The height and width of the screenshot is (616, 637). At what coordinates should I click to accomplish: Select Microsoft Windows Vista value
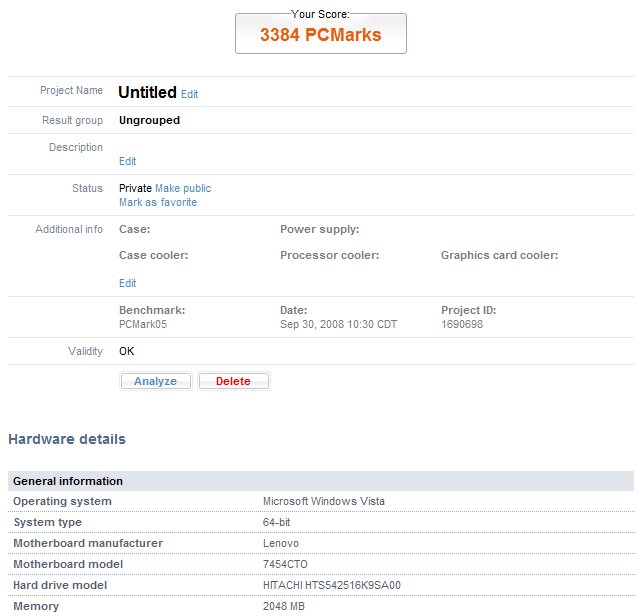324,501
